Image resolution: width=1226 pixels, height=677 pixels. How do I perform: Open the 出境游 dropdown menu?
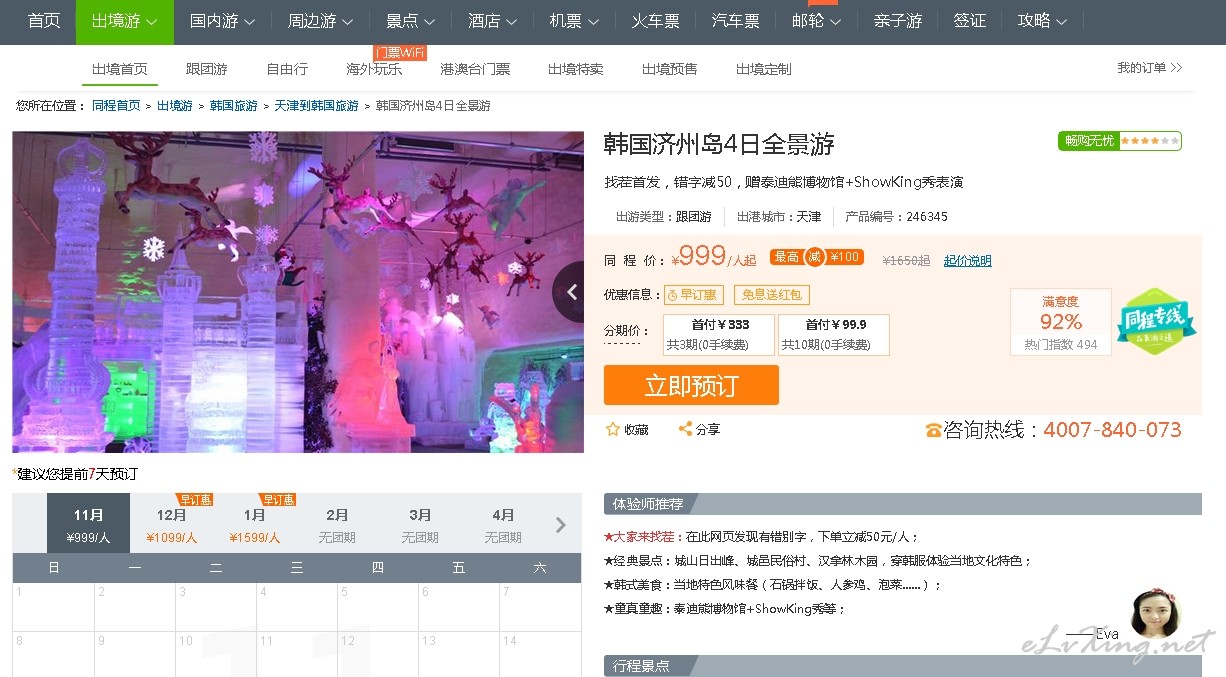tap(125, 21)
